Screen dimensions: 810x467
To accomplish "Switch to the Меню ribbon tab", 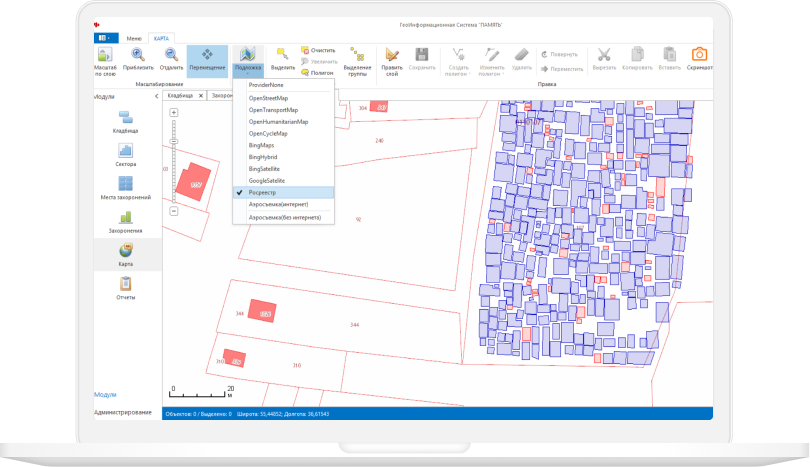I will click(134, 38).
